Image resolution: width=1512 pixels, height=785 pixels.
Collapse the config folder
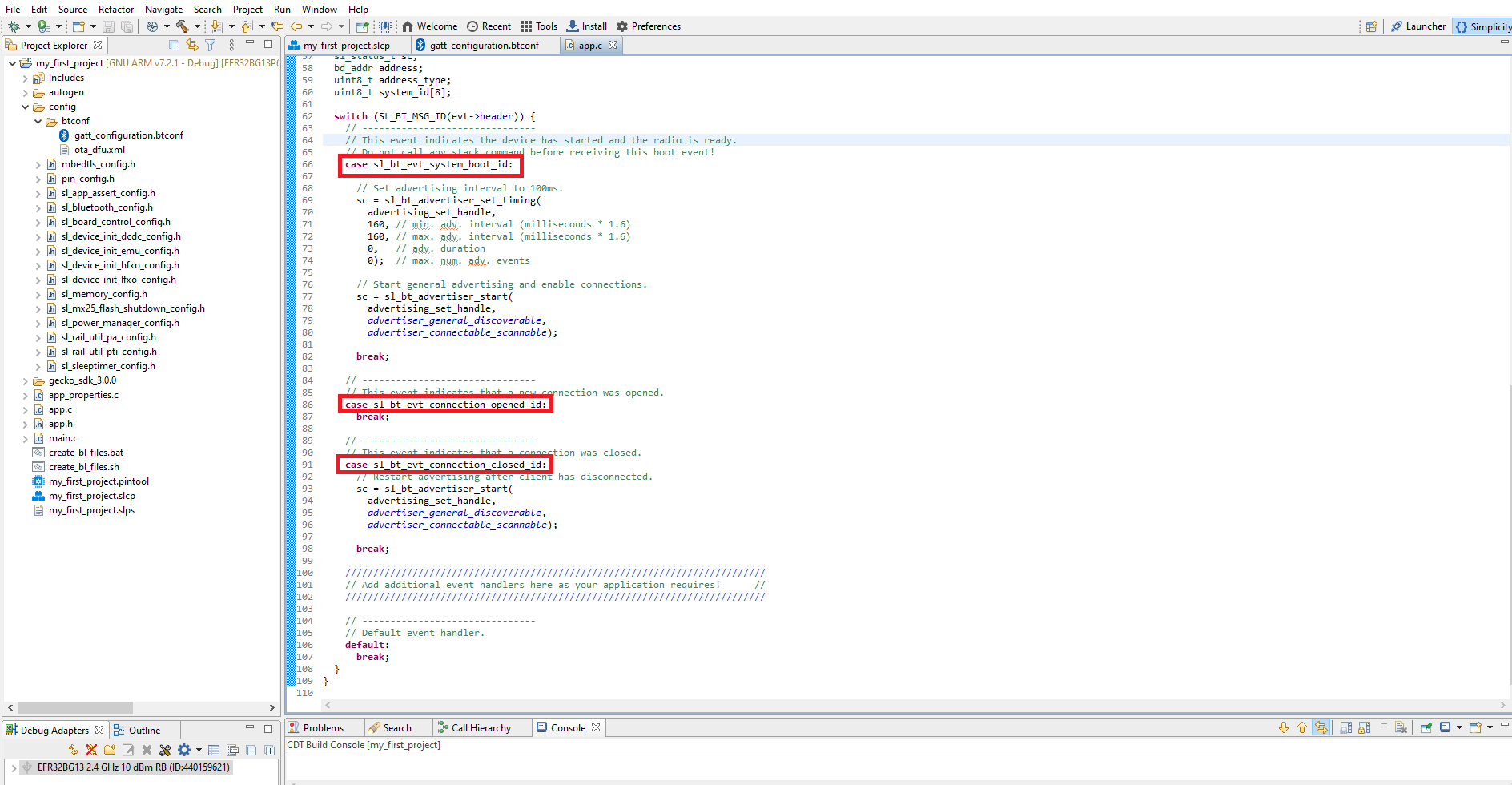(x=25, y=107)
